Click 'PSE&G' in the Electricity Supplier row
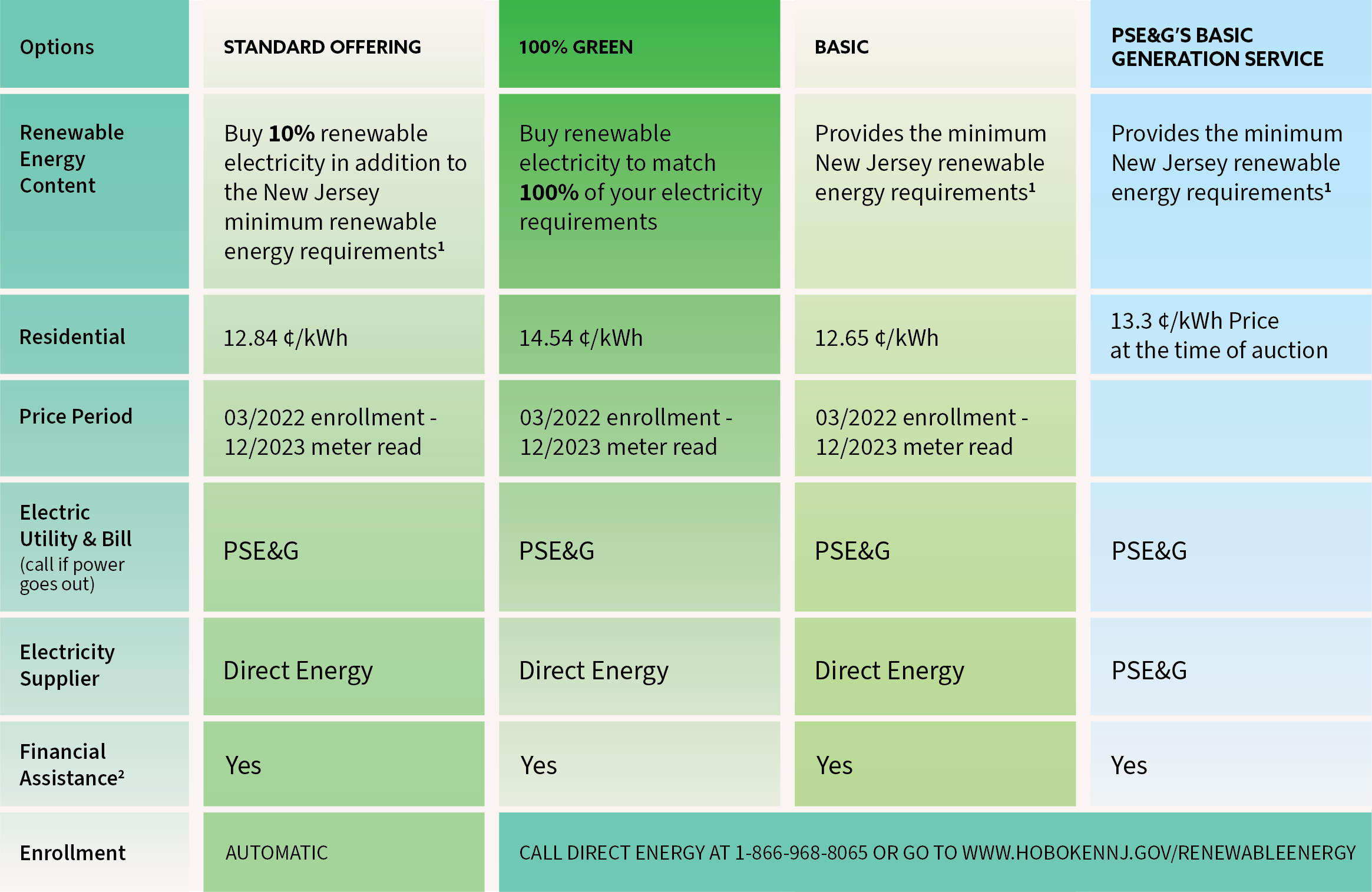1372x892 pixels. [x=1231, y=666]
